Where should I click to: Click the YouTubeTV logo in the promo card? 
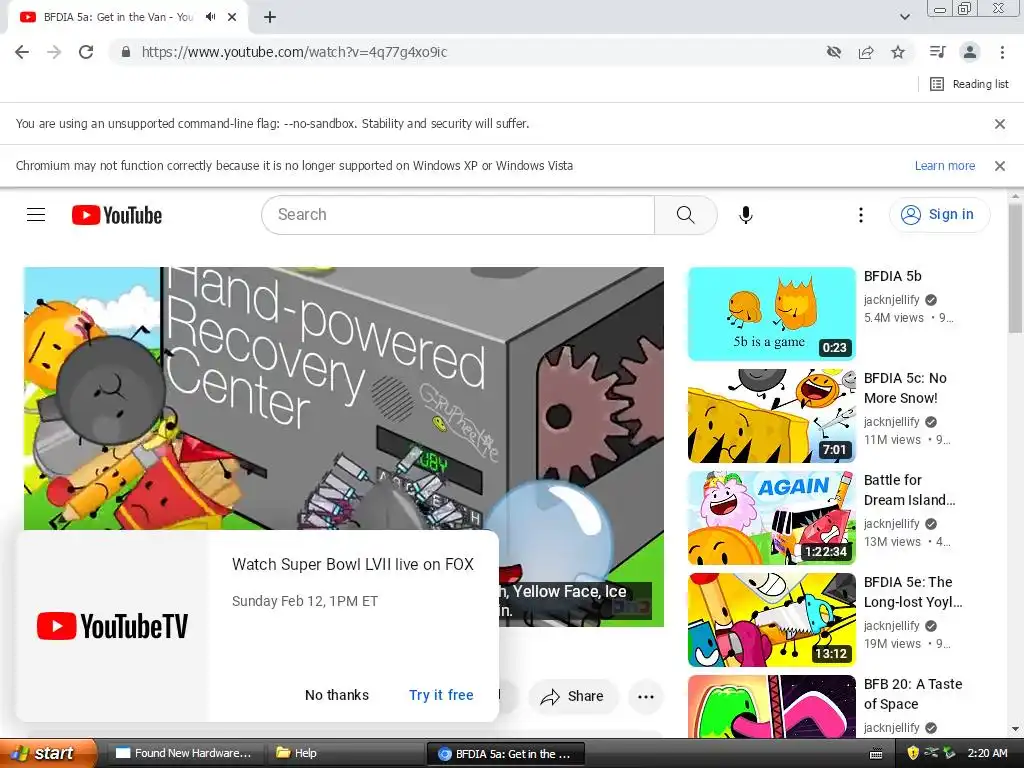click(x=112, y=626)
